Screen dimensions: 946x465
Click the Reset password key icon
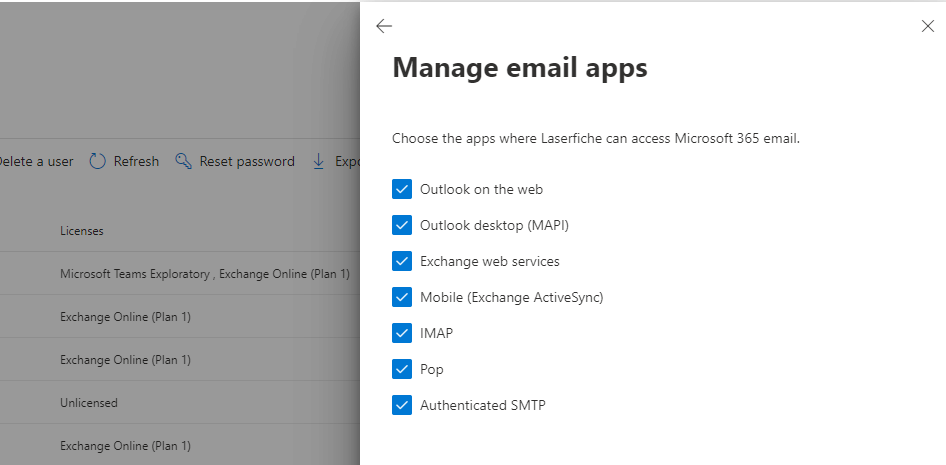183,161
